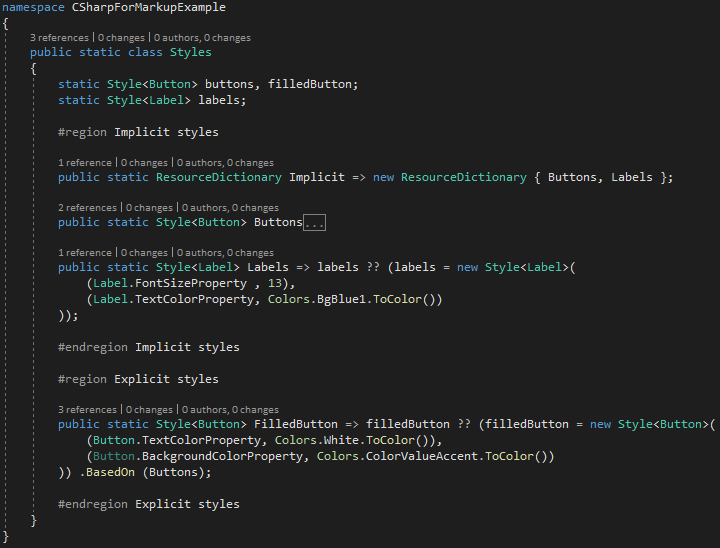Click '0 authors, 0 changes' above Buttons property

point(230,208)
